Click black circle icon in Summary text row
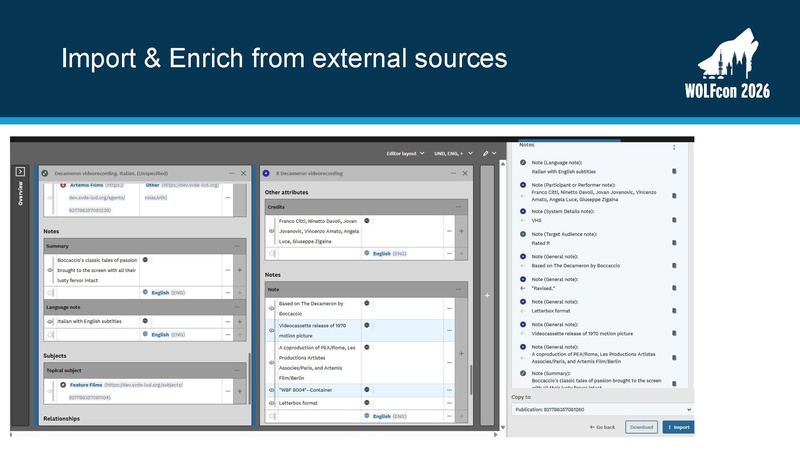Image resolution: width=800 pixels, height=450 pixels. pyautogui.click(x=145, y=260)
